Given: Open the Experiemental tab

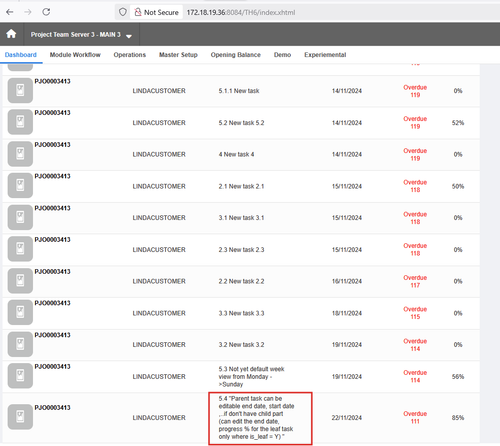Looking at the screenshot, I should pyautogui.click(x=325, y=55).
